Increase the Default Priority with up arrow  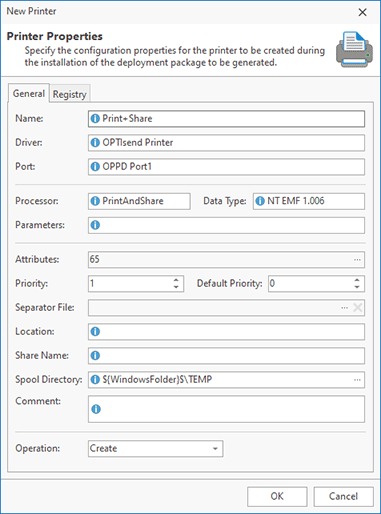tap(357, 280)
